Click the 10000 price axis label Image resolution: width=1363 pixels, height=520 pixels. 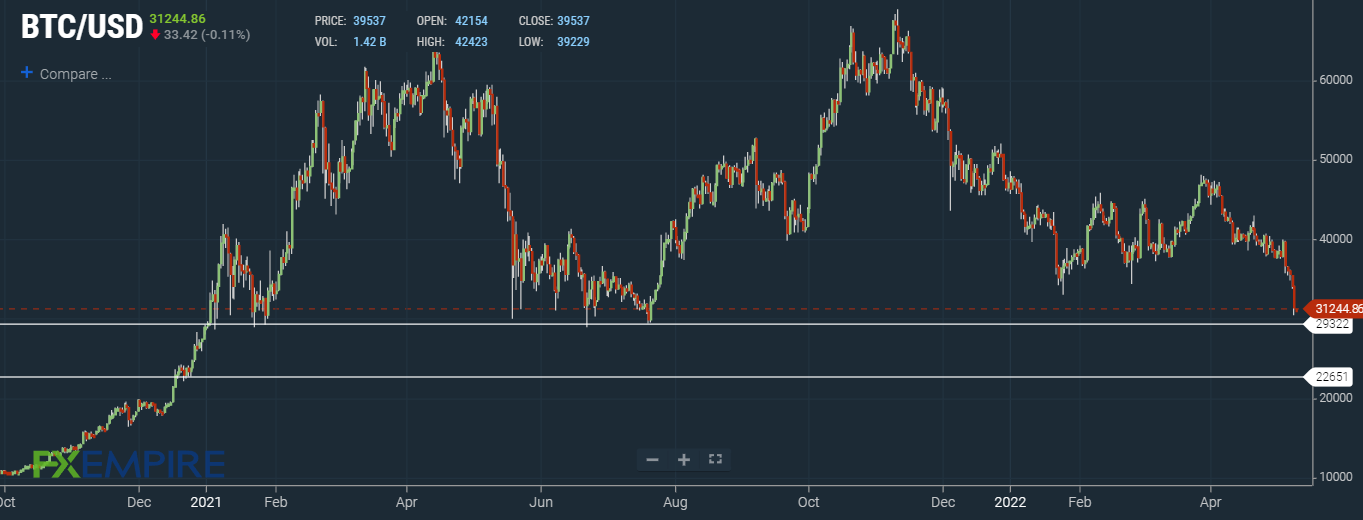pos(1334,477)
